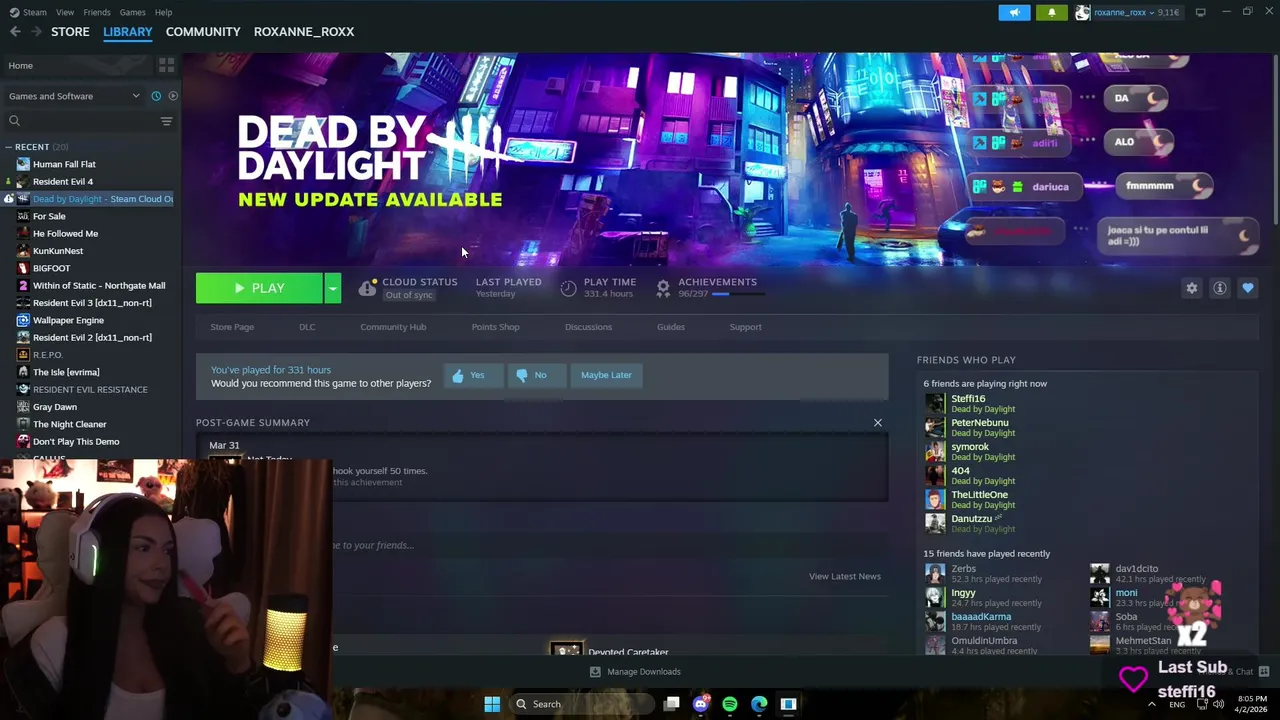Go to the COMMUNITY tab

tap(203, 32)
